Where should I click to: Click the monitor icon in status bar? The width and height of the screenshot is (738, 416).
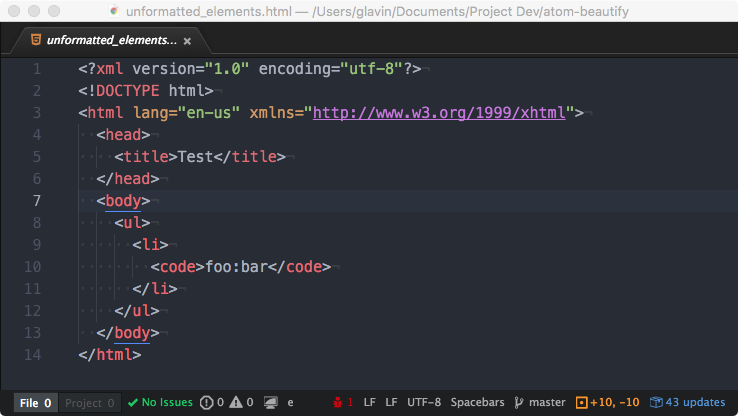271,402
